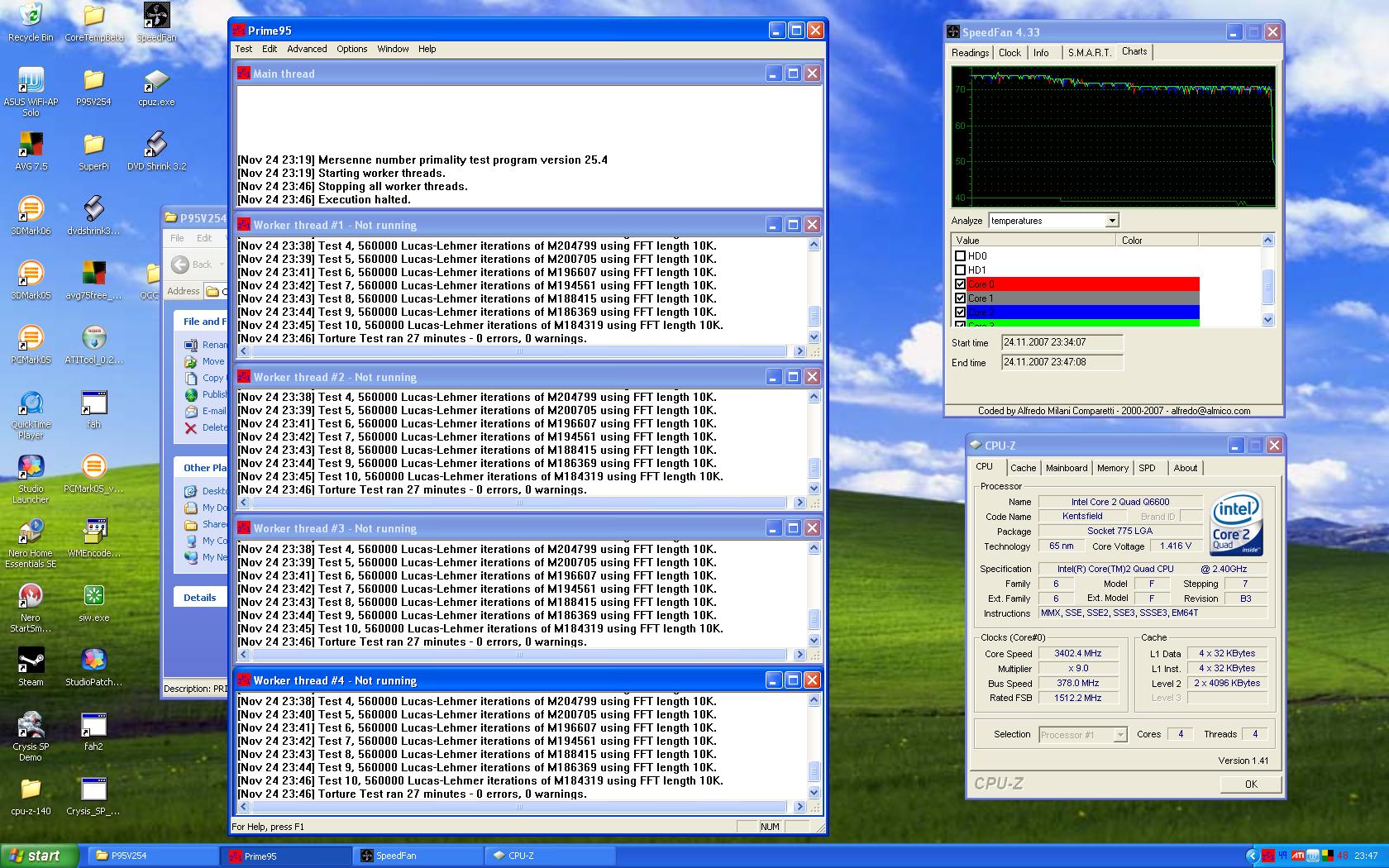The image size is (1389, 868).
Task: Open the Options menu in Prime95
Action: pyautogui.click(x=351, y=49)
